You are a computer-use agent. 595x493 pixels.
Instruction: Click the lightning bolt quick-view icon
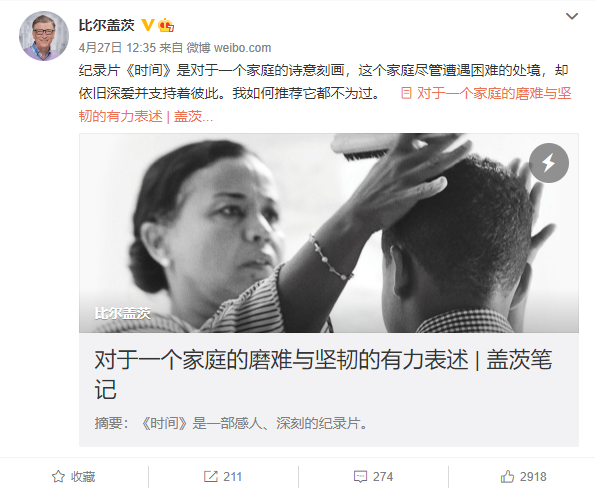click(x=549, y=163)
